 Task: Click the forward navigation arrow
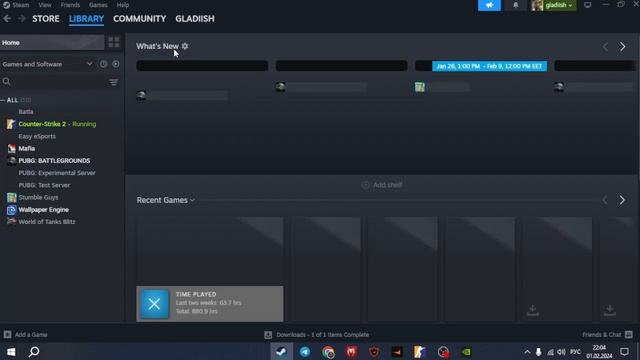tap(22, 19)
